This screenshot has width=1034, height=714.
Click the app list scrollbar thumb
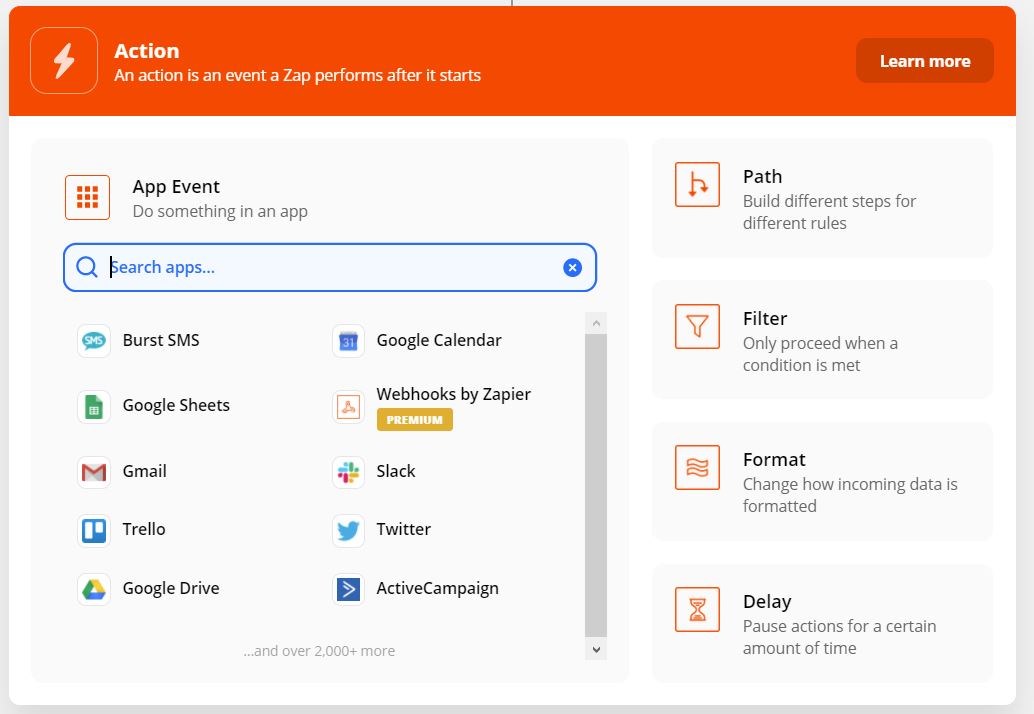[596, 485]
